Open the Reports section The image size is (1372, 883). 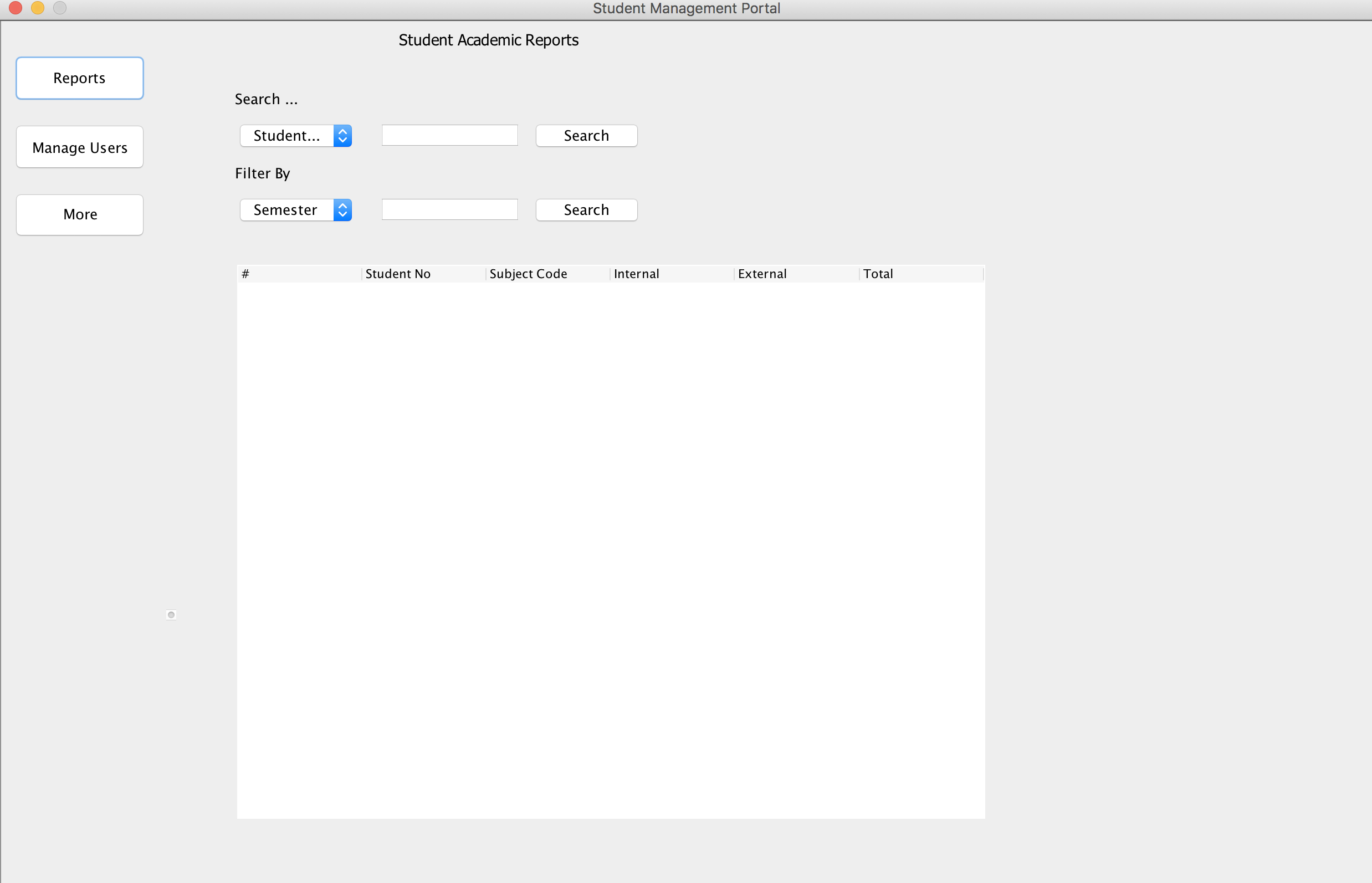click(x=80, y=78)
